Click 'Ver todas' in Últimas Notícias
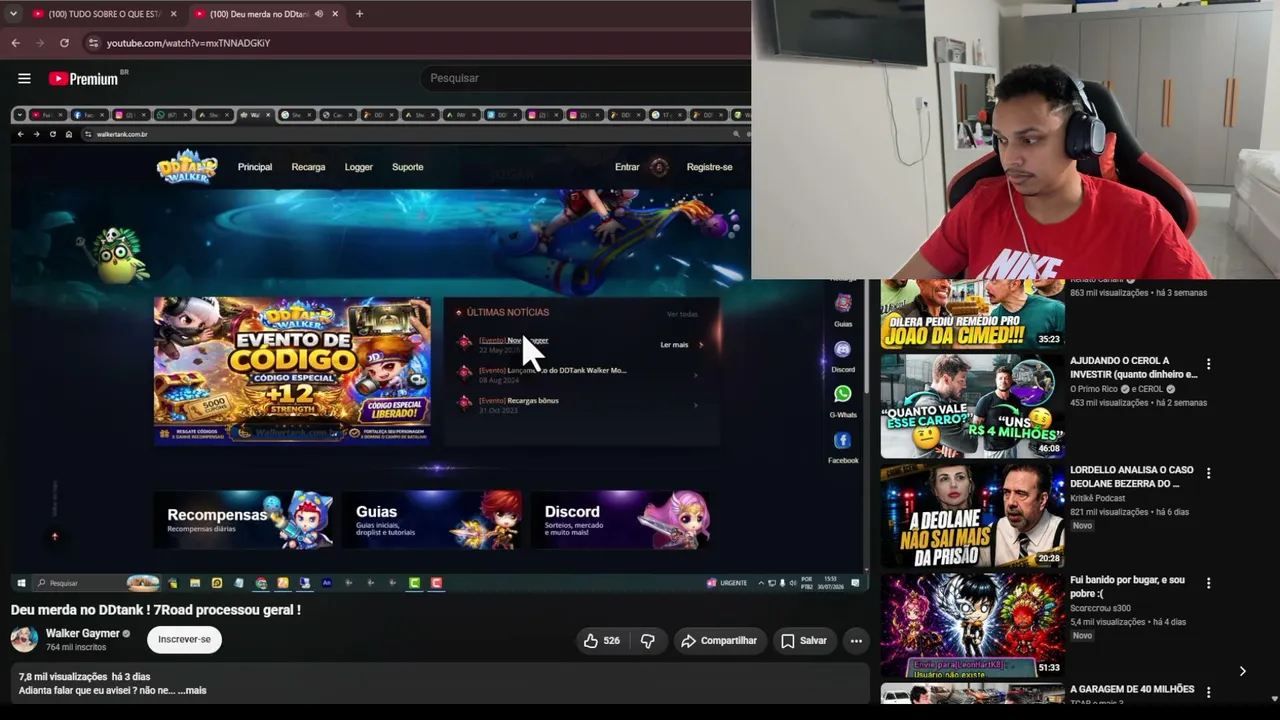The width and height of the screenshot is (1280, 720). click(x=682, y=314)
